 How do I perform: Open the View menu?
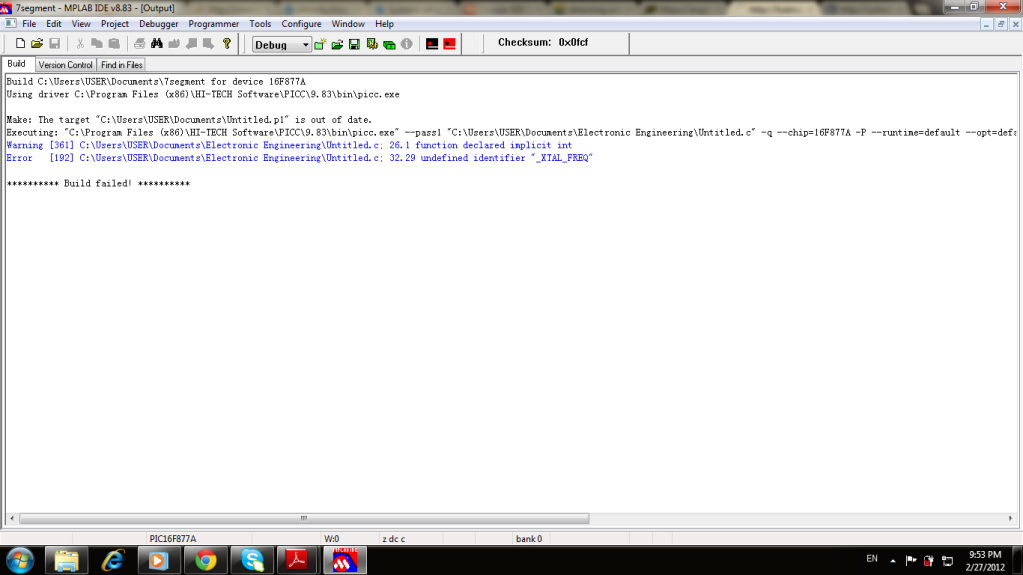click(x=81, y=23)
